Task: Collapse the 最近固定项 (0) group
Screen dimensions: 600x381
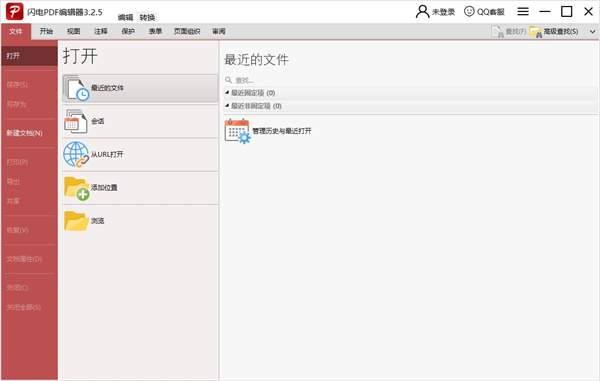Action: (227, 93)
